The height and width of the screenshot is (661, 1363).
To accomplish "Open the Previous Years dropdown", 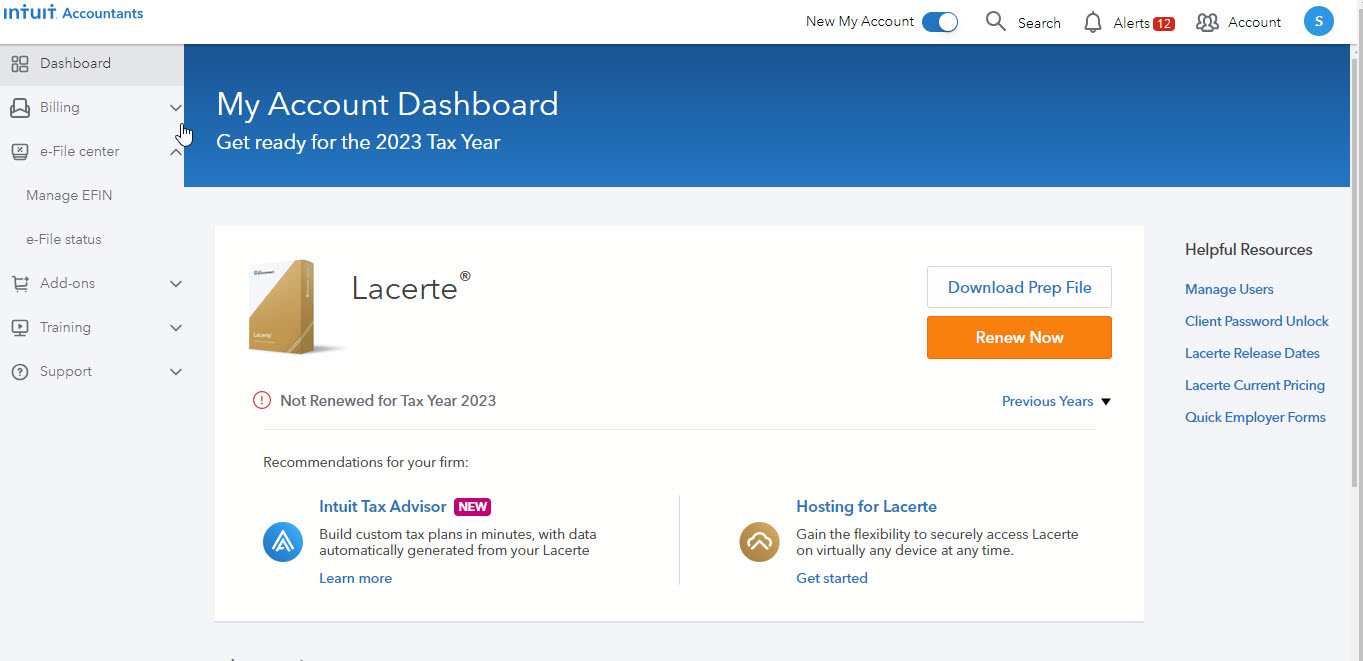I will (1055, 400).
